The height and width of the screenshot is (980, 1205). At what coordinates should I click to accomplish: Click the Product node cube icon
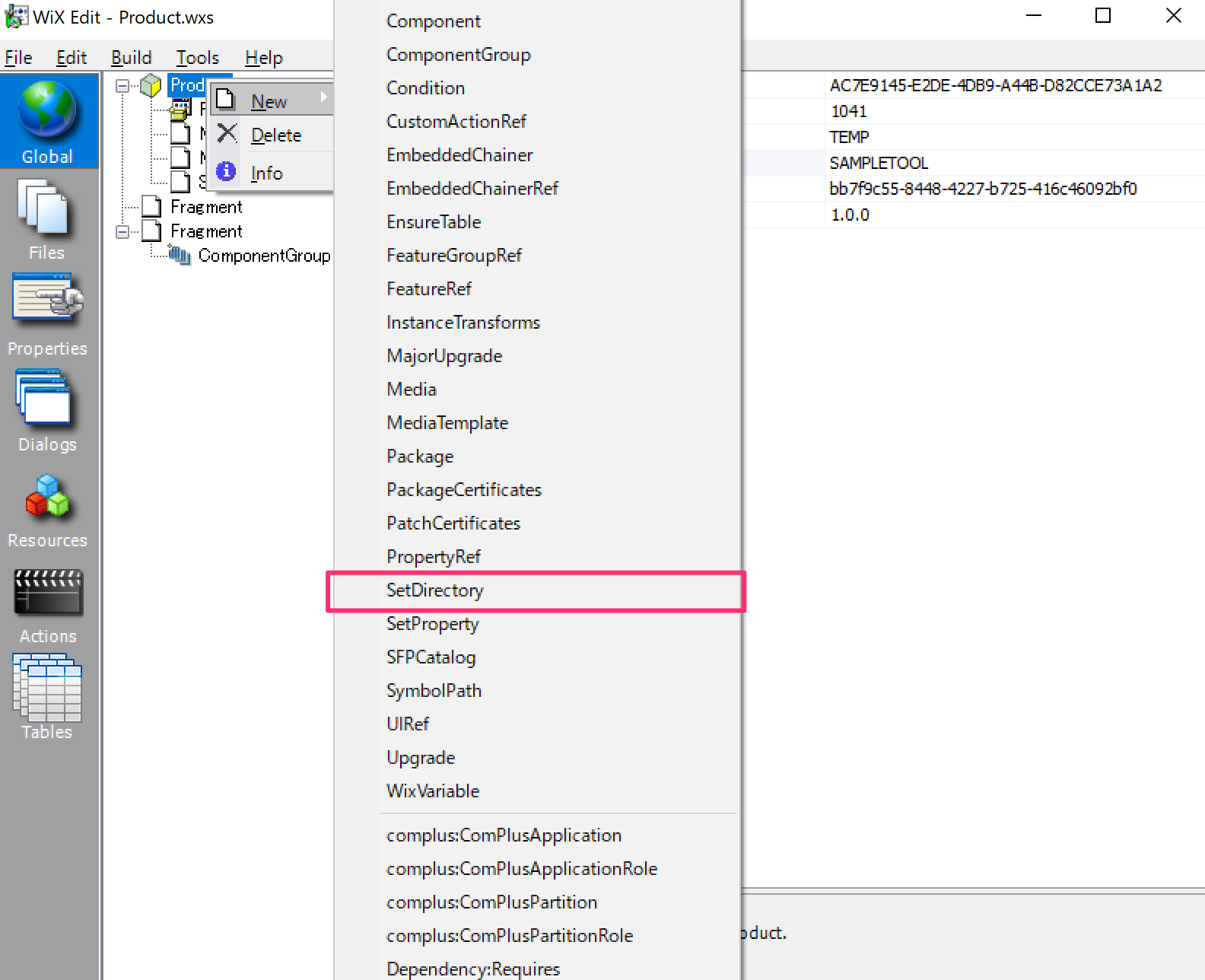point(151,85)
